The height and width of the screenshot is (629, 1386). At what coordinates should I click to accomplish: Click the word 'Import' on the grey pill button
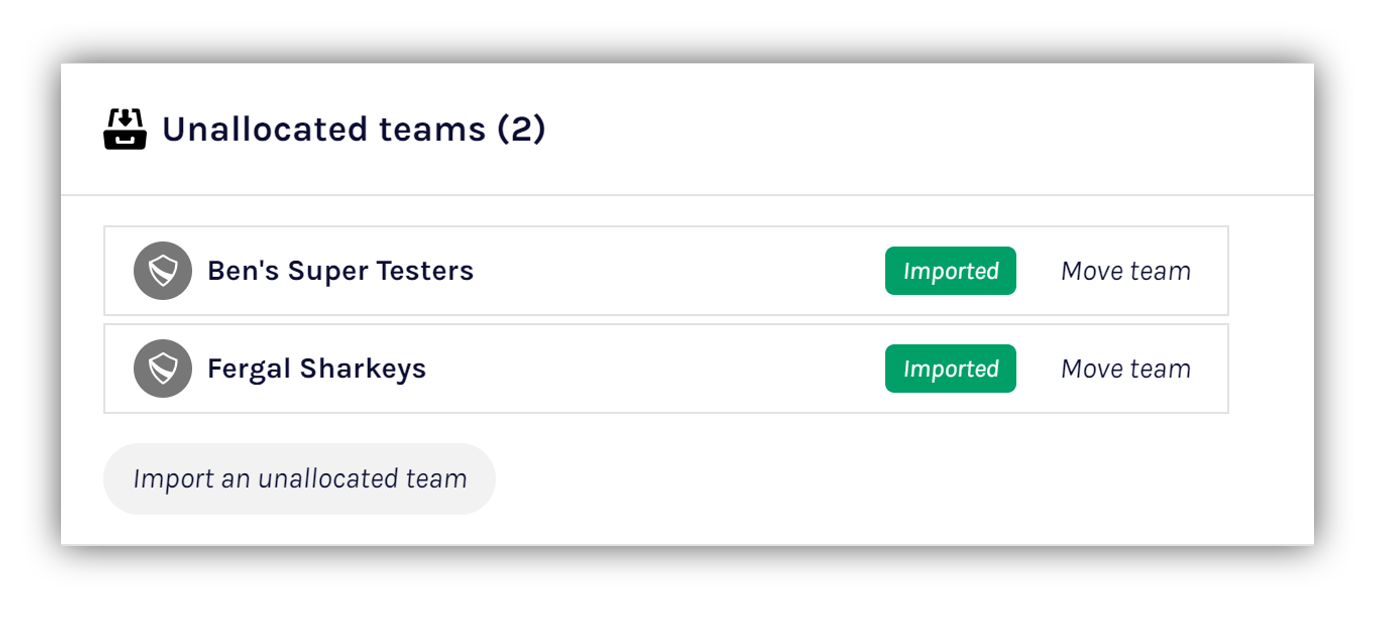[173, 479]
